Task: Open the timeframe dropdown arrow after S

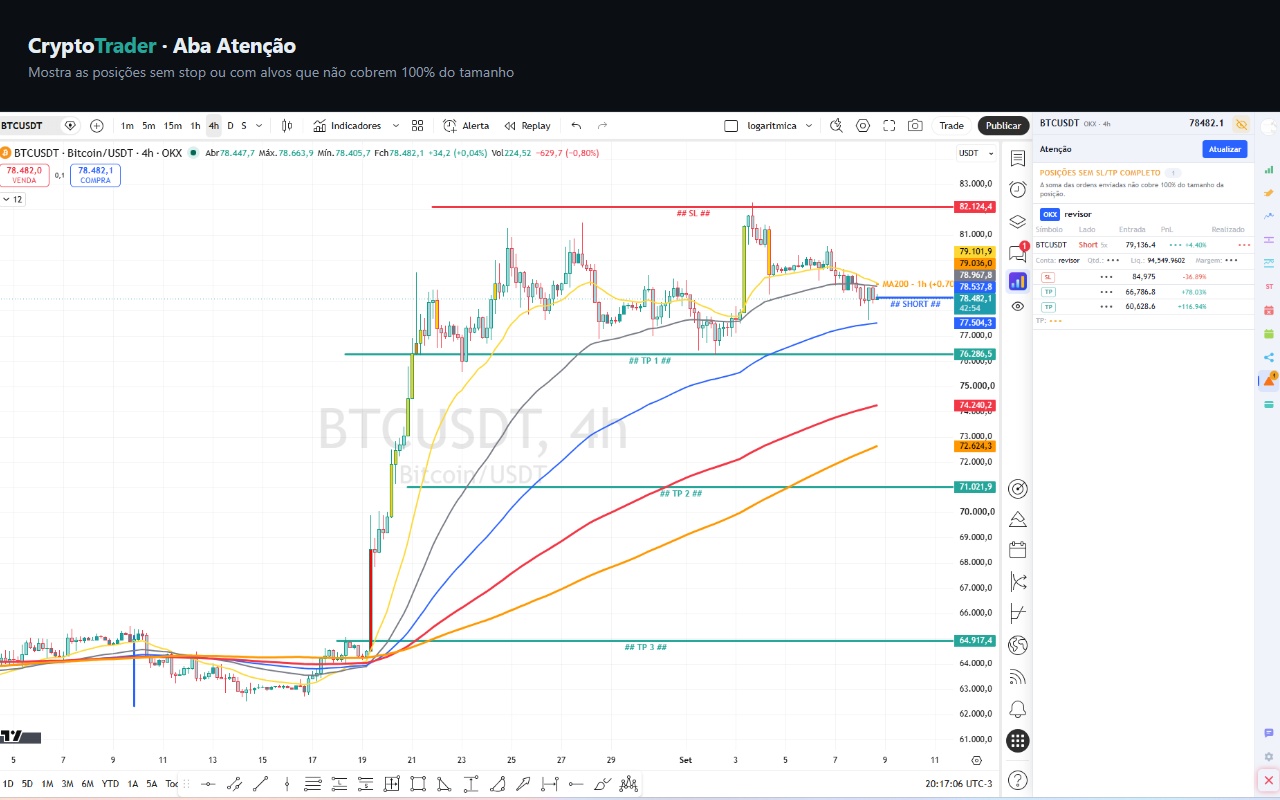Action: [259, 126]
